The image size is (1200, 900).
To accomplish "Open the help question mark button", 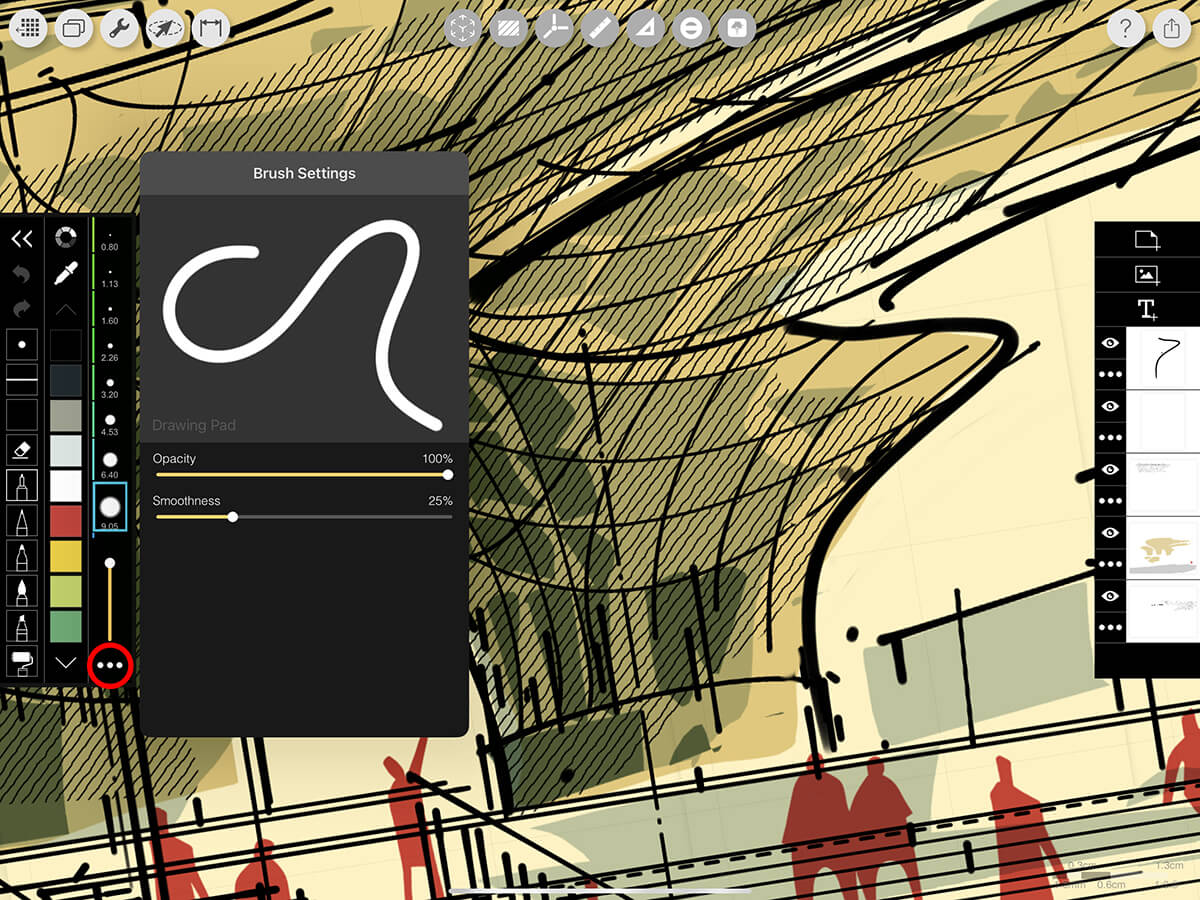I will click(1125, 29).
